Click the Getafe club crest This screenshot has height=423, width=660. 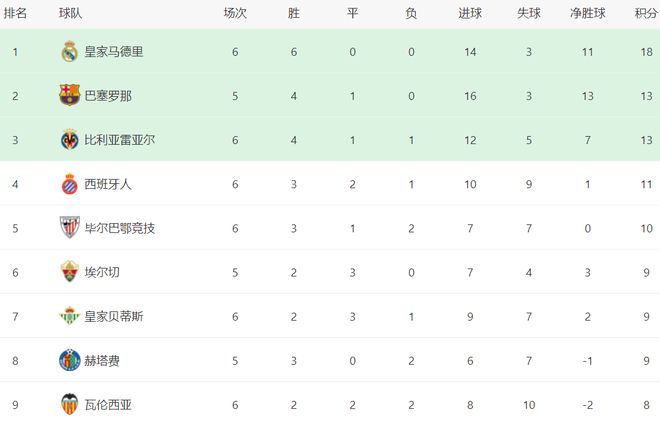(x=69, y=361)
